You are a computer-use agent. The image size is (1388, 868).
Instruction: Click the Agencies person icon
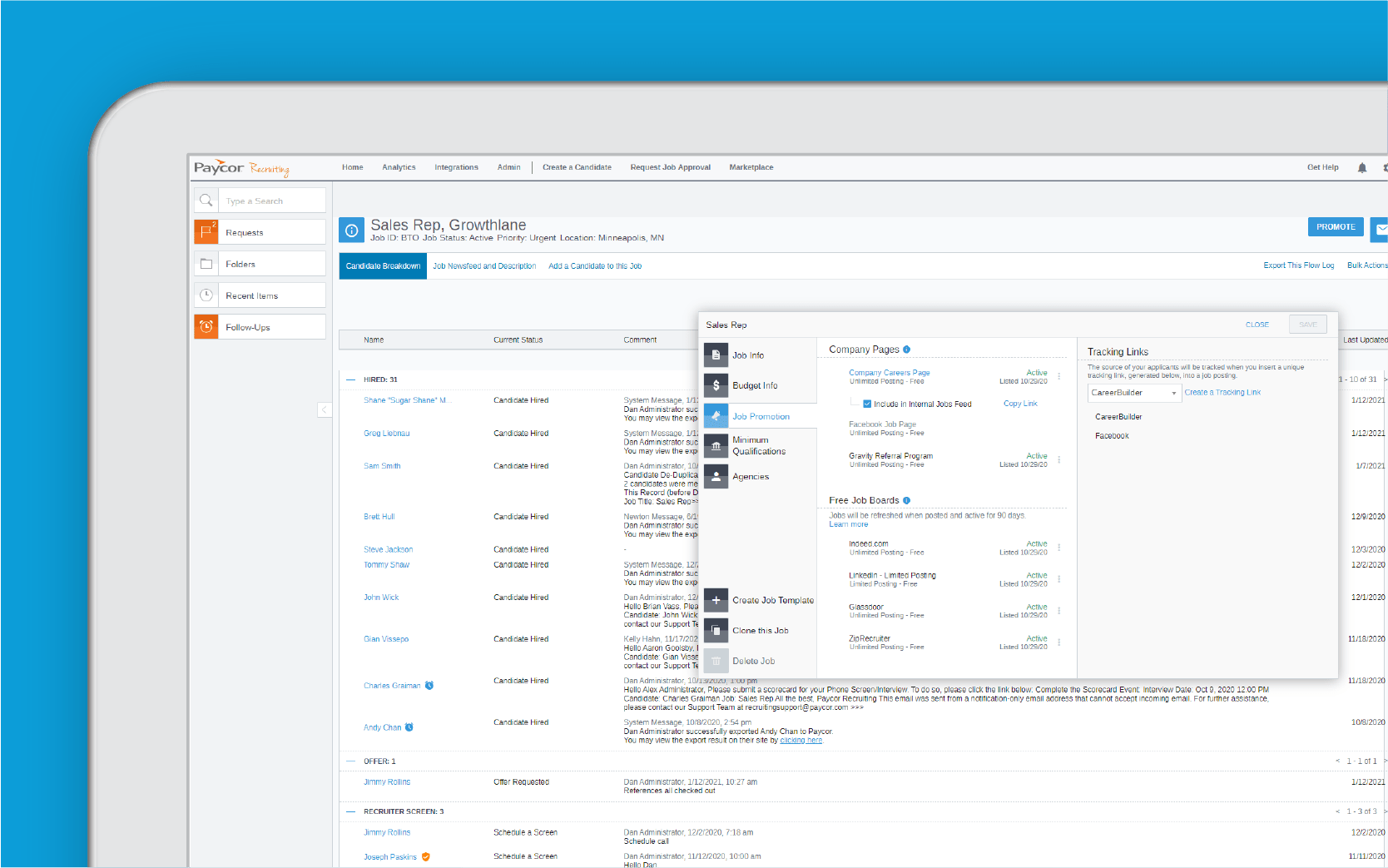[716, 477]
